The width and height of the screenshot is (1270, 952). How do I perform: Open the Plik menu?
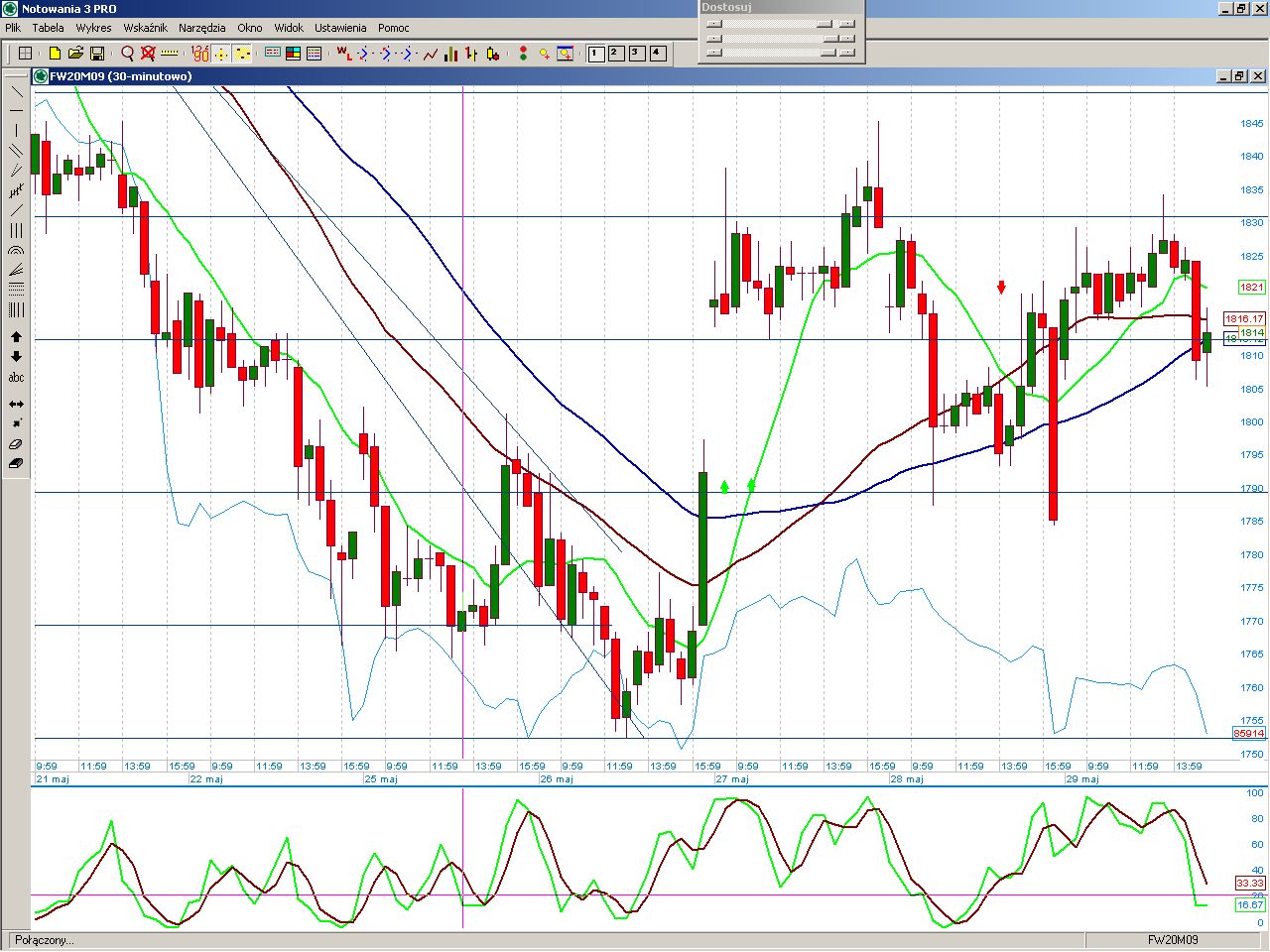(x=13, y=28)
